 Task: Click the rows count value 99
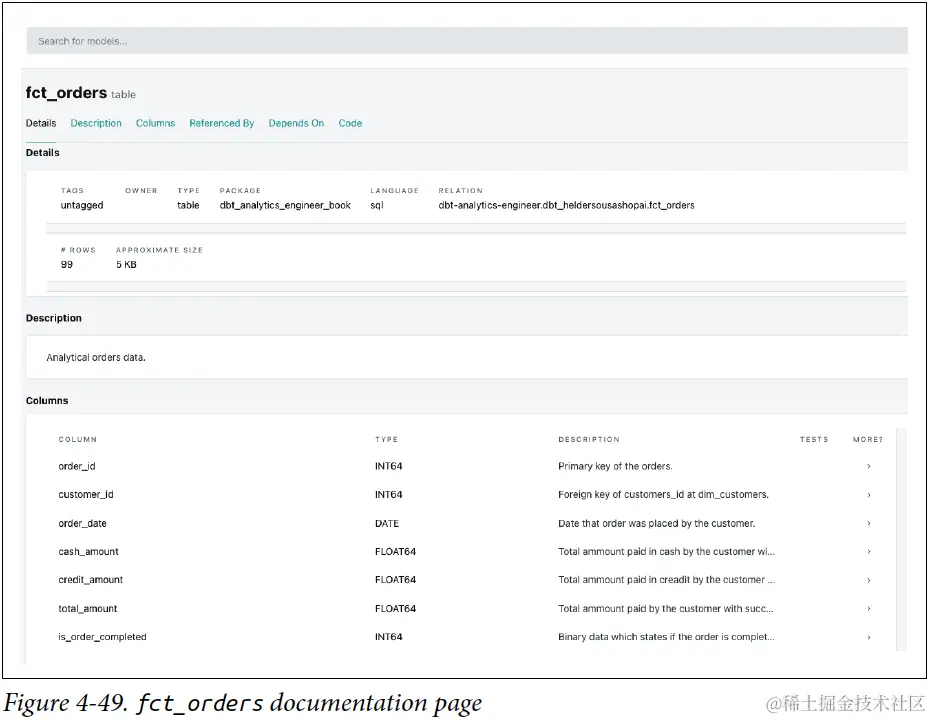click(x=67, y=265)
